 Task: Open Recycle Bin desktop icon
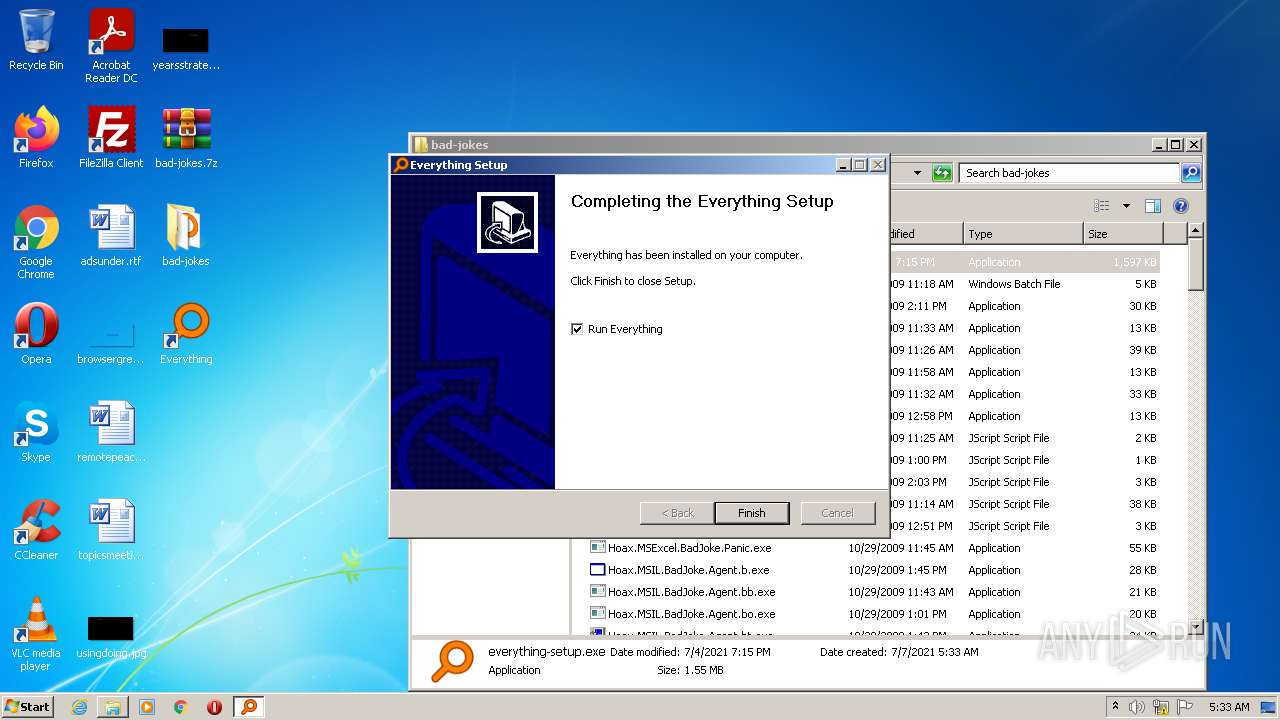coord(36,41)
